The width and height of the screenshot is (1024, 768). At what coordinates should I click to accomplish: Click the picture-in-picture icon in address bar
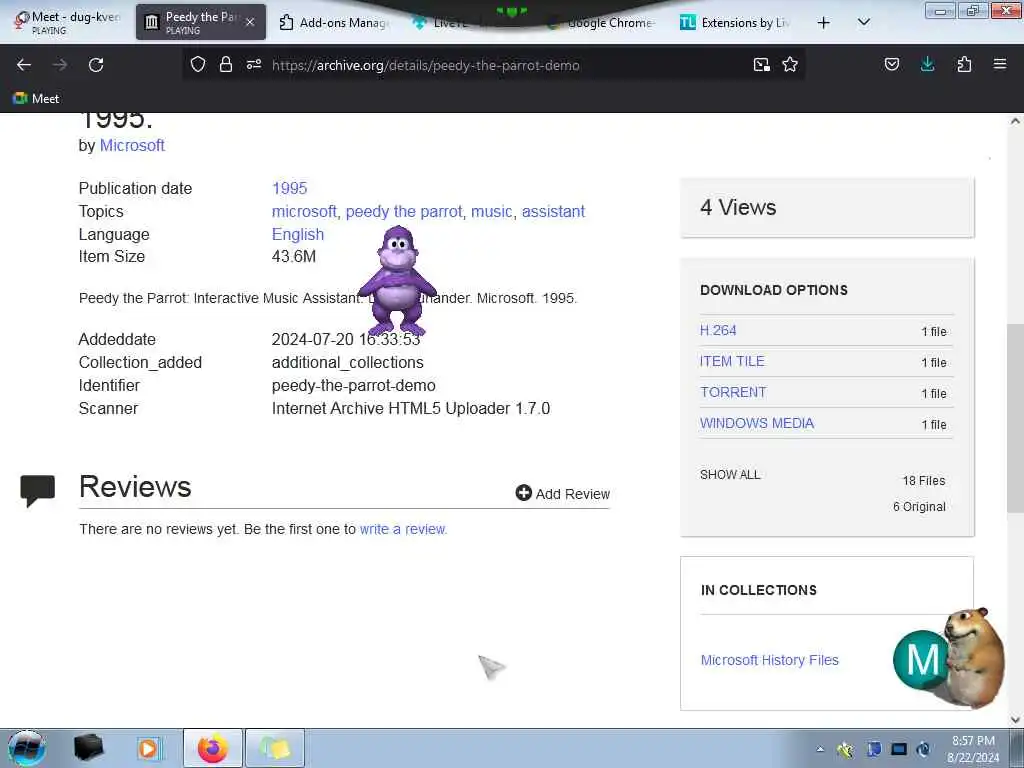[x=761, y=64]
